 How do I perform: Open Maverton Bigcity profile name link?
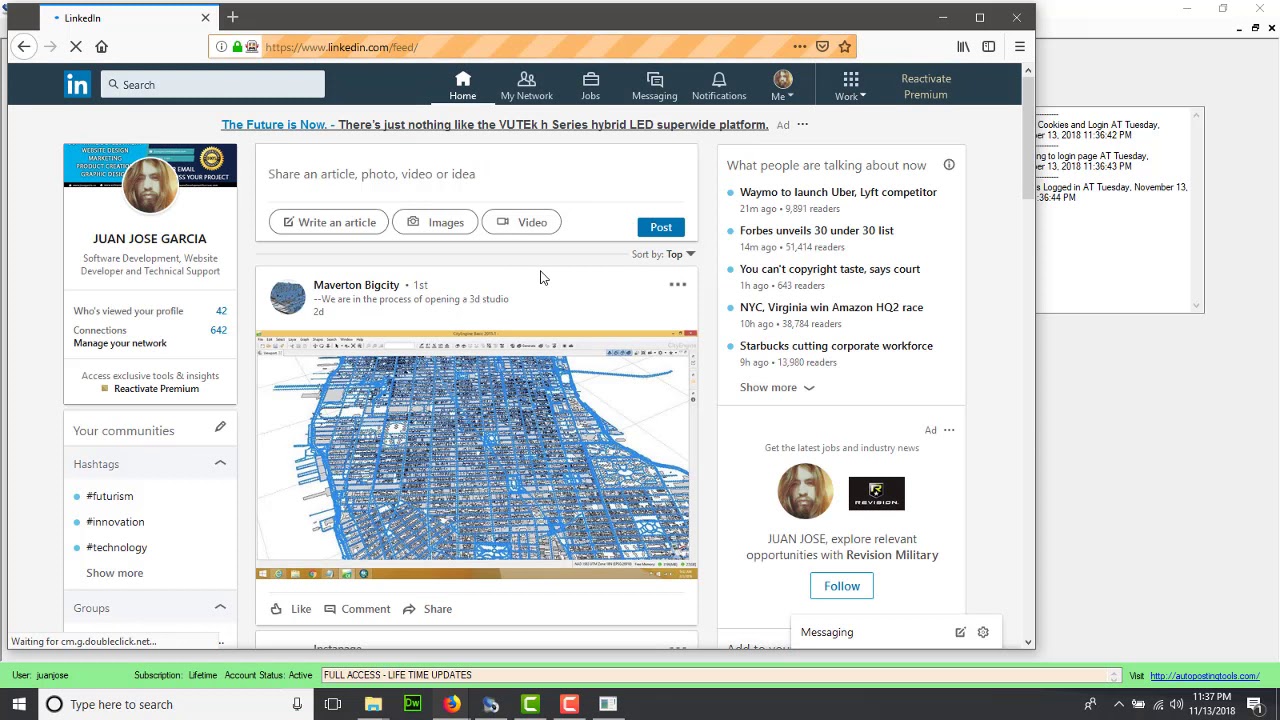[356, 285]
